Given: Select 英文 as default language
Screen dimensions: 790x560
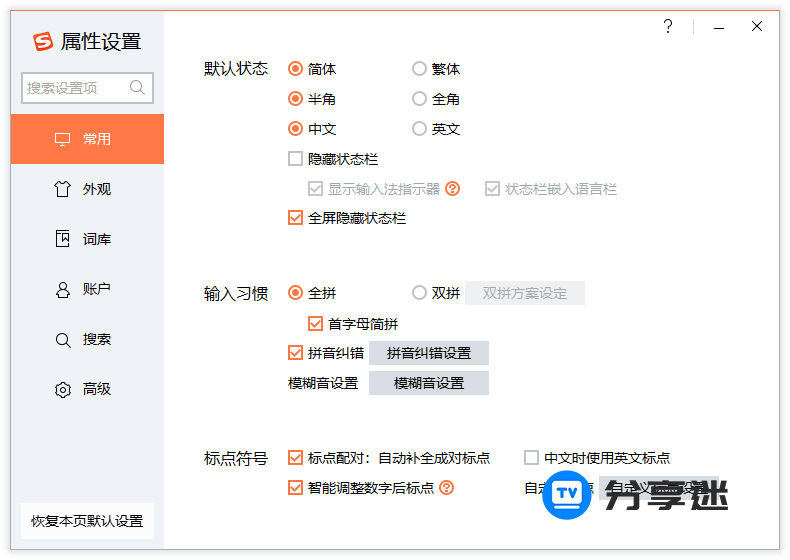Looking at the screenshot, I should point(419,129).
